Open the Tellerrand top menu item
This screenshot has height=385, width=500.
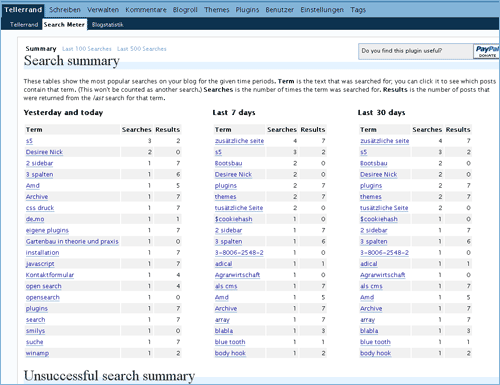click(23, 10)
